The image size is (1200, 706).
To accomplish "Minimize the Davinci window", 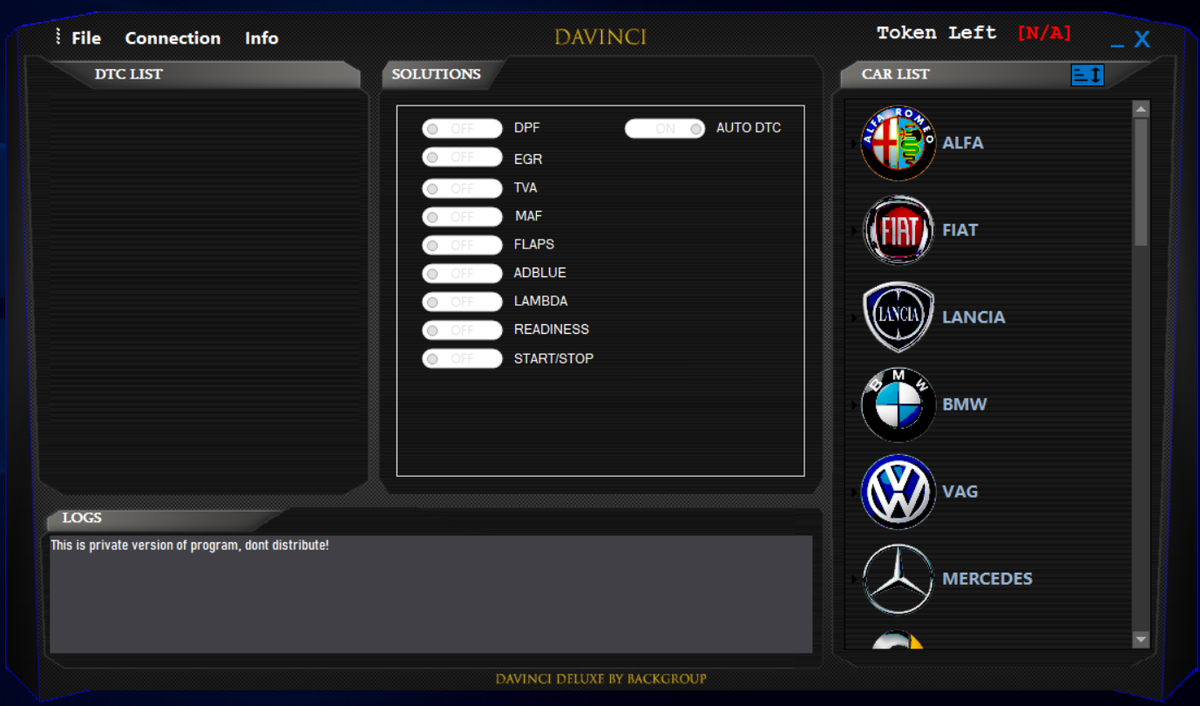I will tap(1117, 46).
